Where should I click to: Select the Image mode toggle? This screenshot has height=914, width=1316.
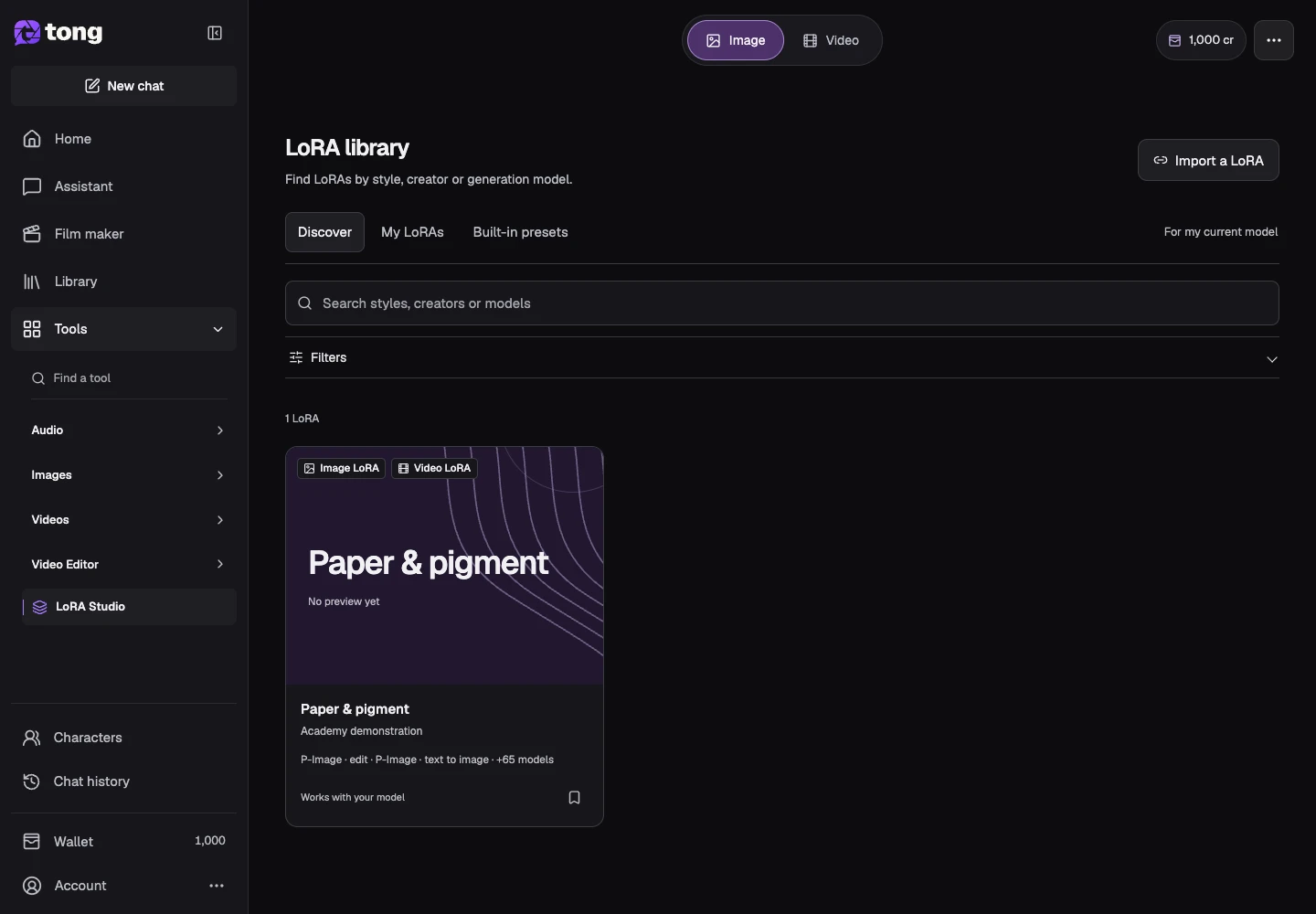pos(736,40)
